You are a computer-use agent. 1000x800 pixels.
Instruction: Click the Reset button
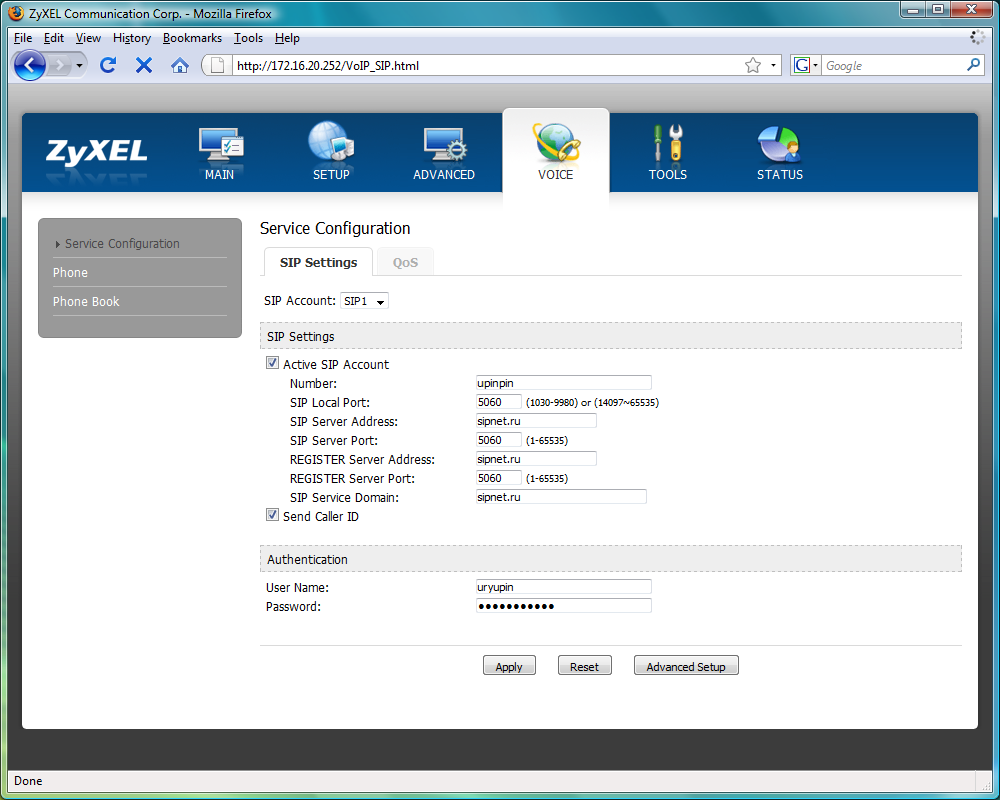click(584, 665)
